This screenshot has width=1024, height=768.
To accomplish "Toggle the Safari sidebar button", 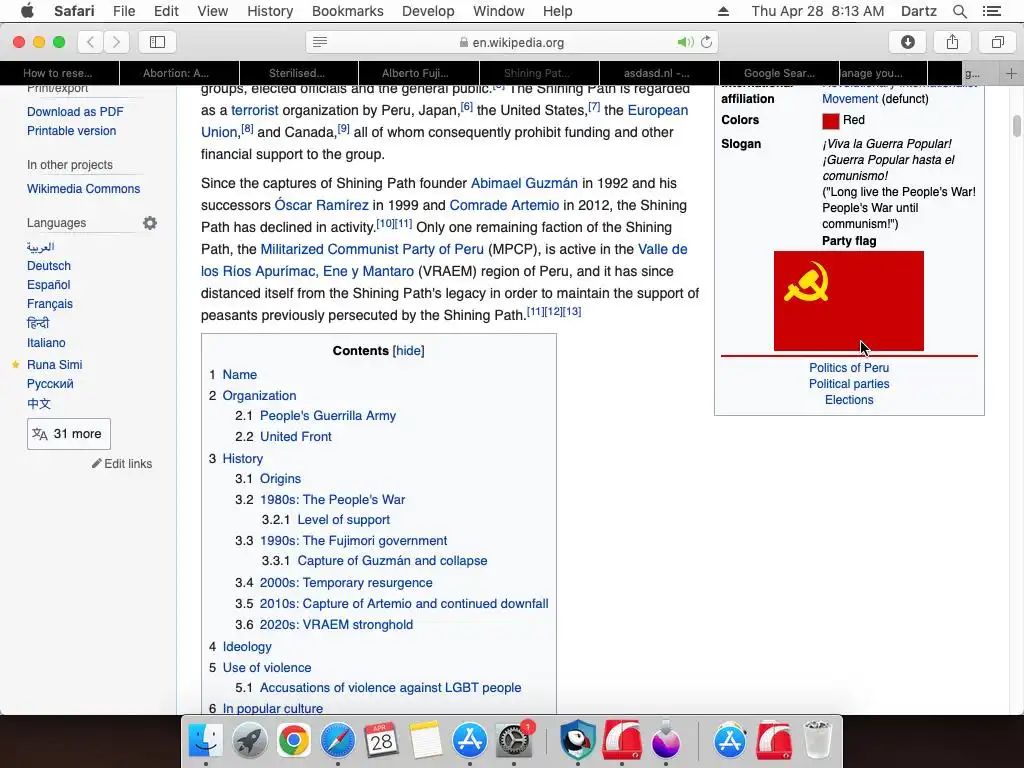I will tap(157, 42).
